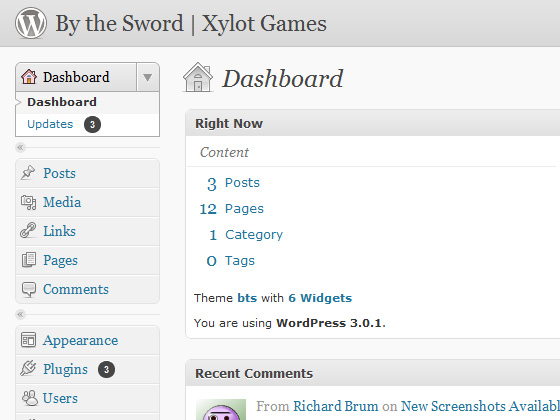Collapse the sidebar using lower separator arrow
560x420 pixels.
pyautogui.click(x=20, y=314)
